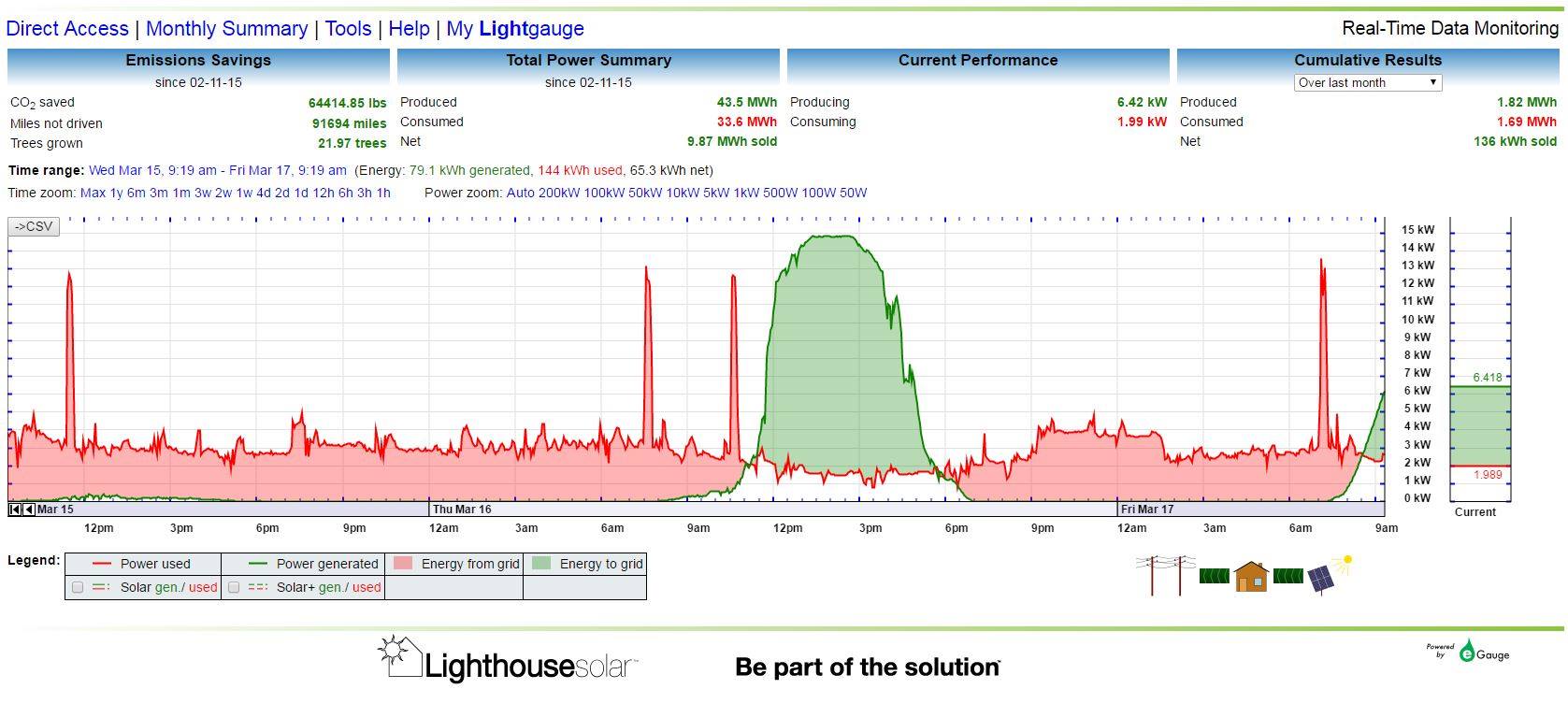
Task: Click the Current power bar gauge
Action: click(x=1479, y=439)
